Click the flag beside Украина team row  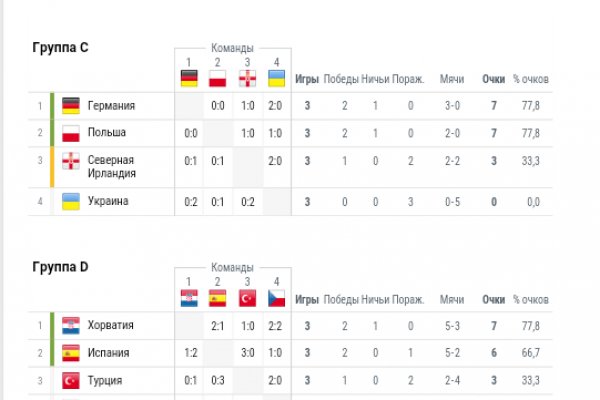coord(71,201)
